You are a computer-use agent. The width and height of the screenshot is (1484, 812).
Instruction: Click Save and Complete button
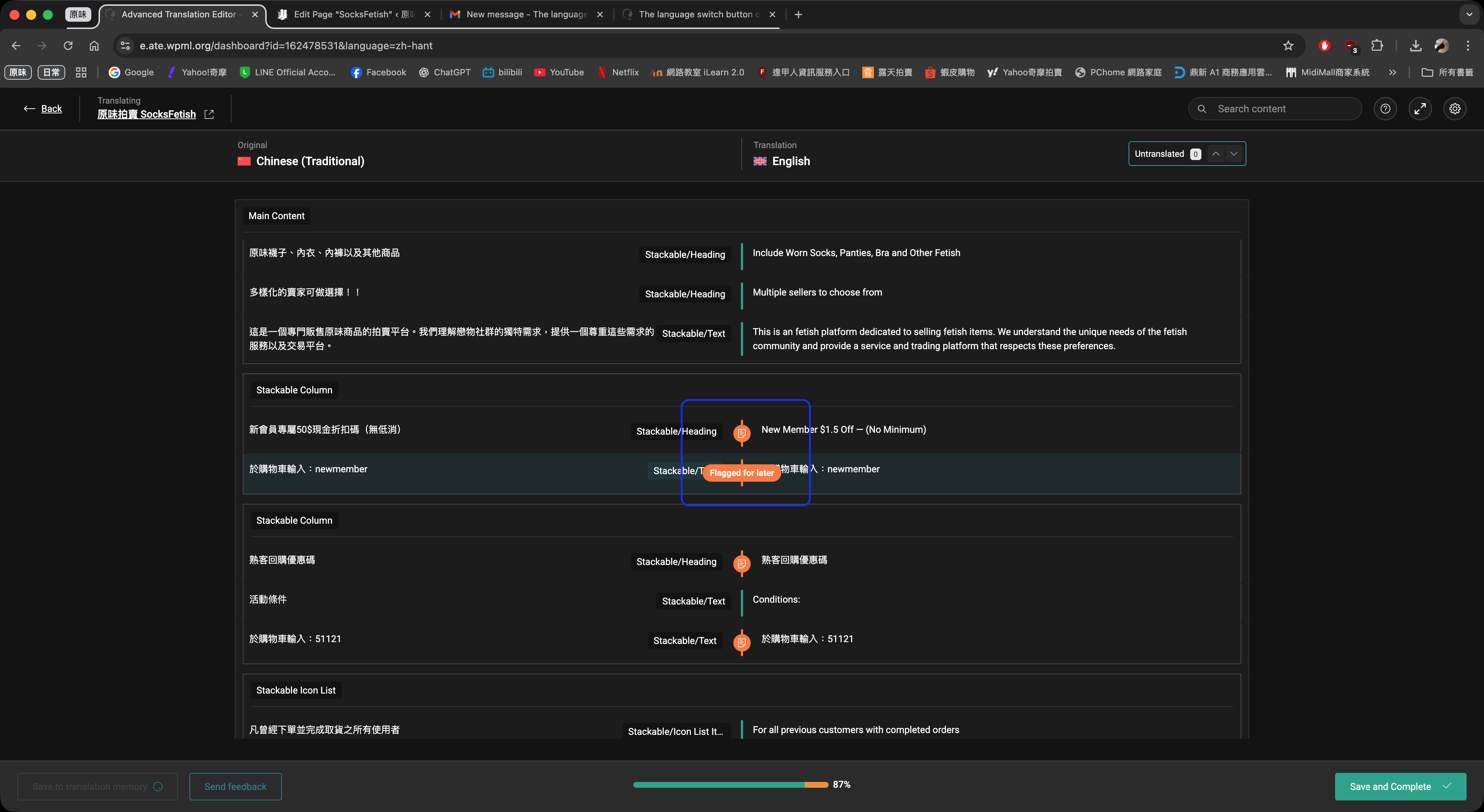(x=1400, y=786)
